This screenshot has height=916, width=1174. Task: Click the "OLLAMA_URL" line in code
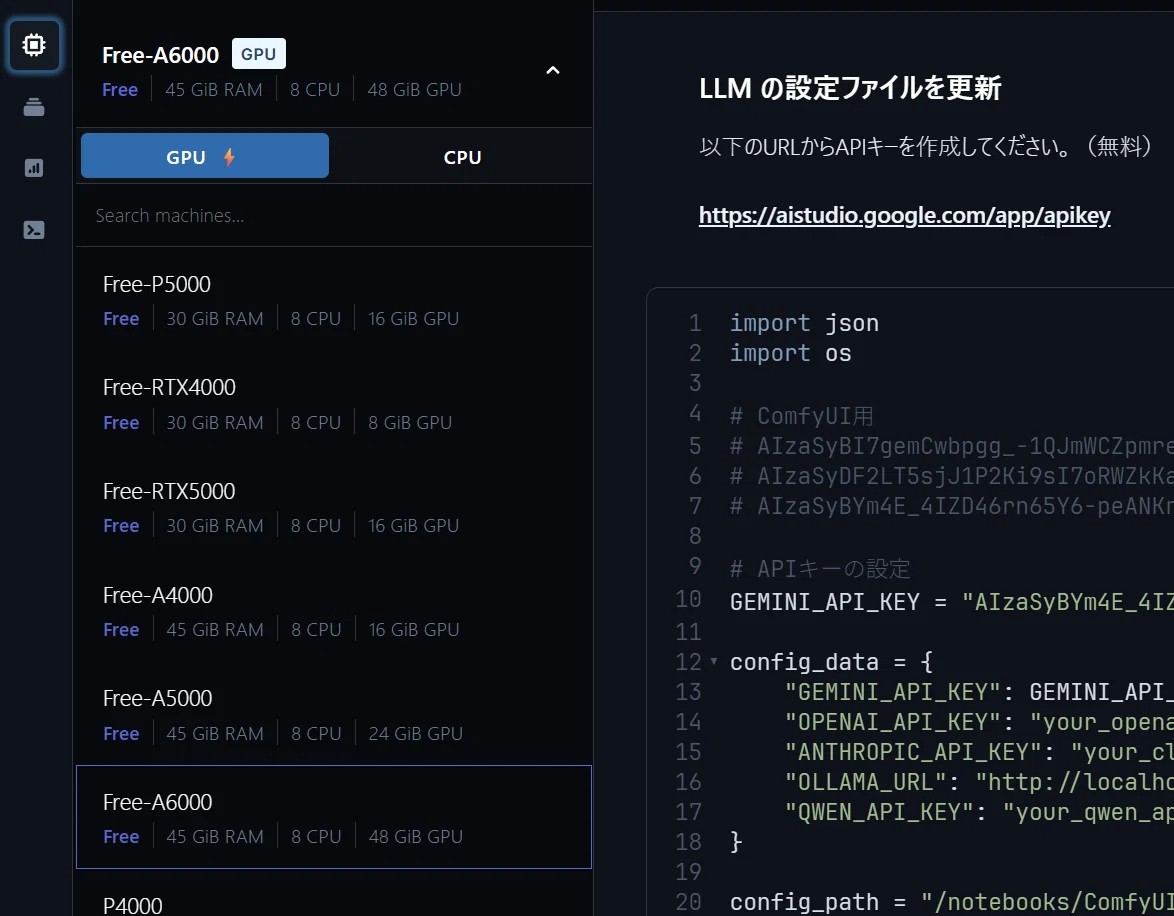coord(979,782)
